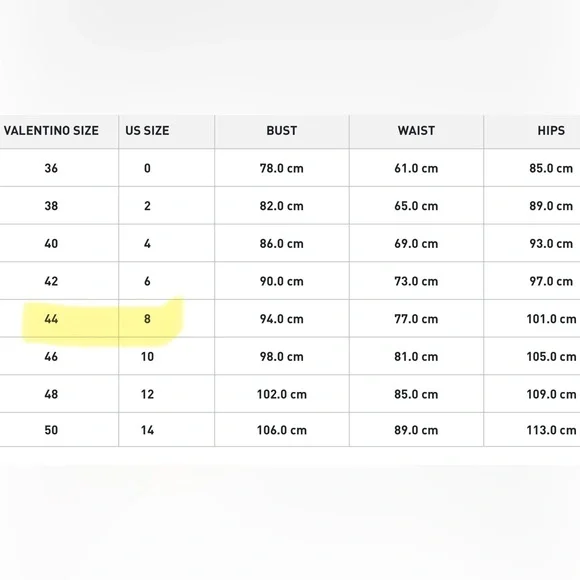Select the 77.0 cm waist value

416,319
